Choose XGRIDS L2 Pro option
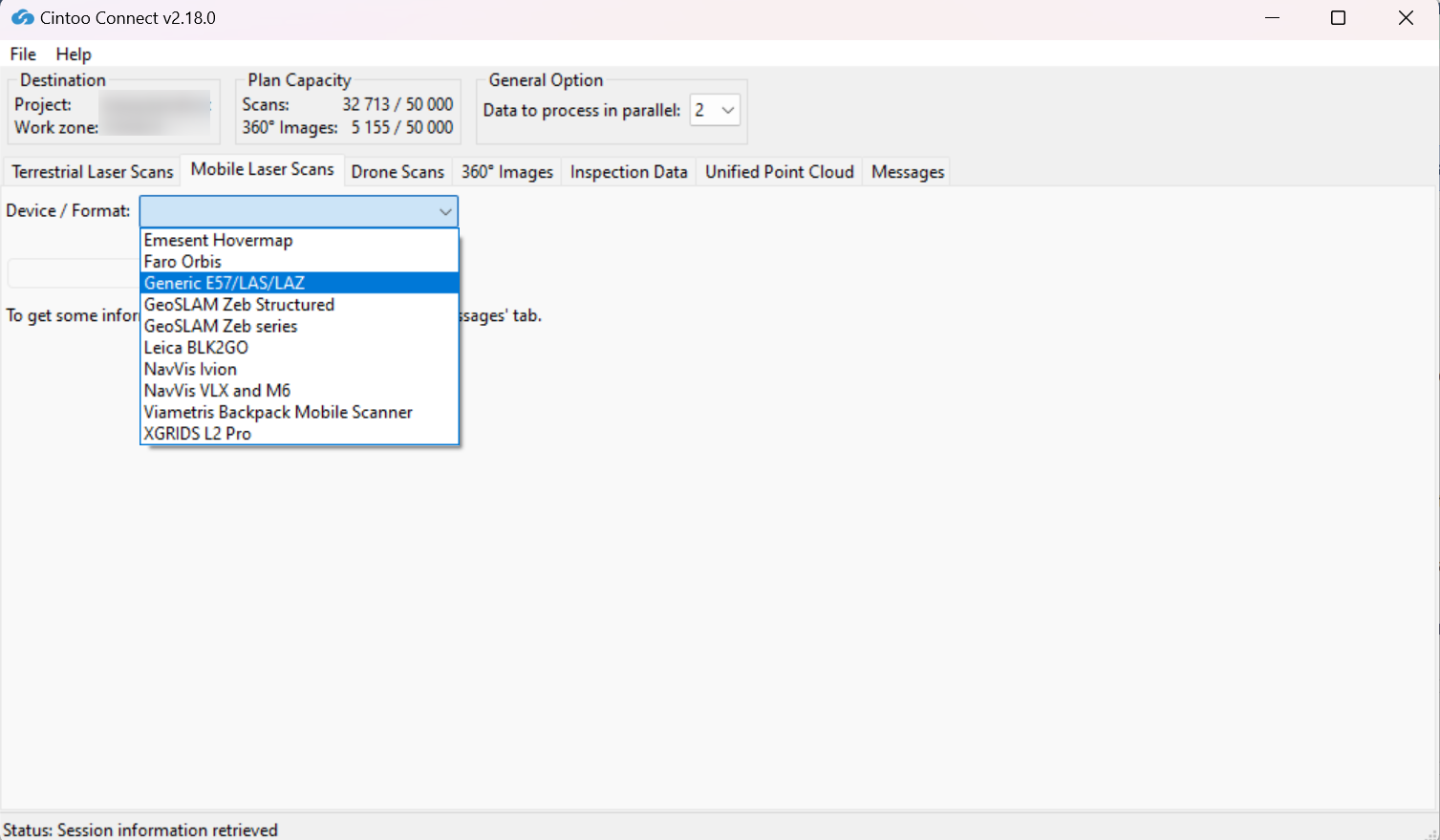Screen dimensions: 1440x840 300,434
